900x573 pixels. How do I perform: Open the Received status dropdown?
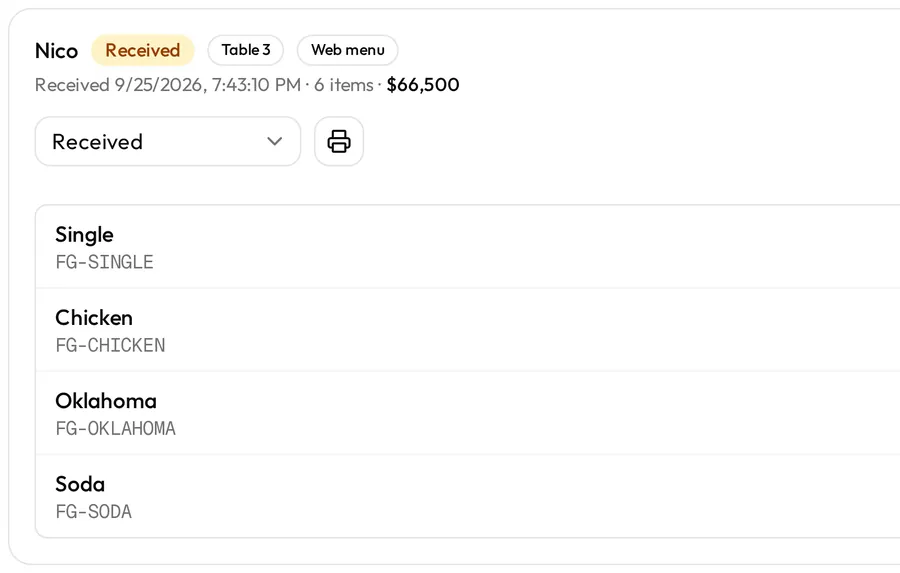pos(168,141)
